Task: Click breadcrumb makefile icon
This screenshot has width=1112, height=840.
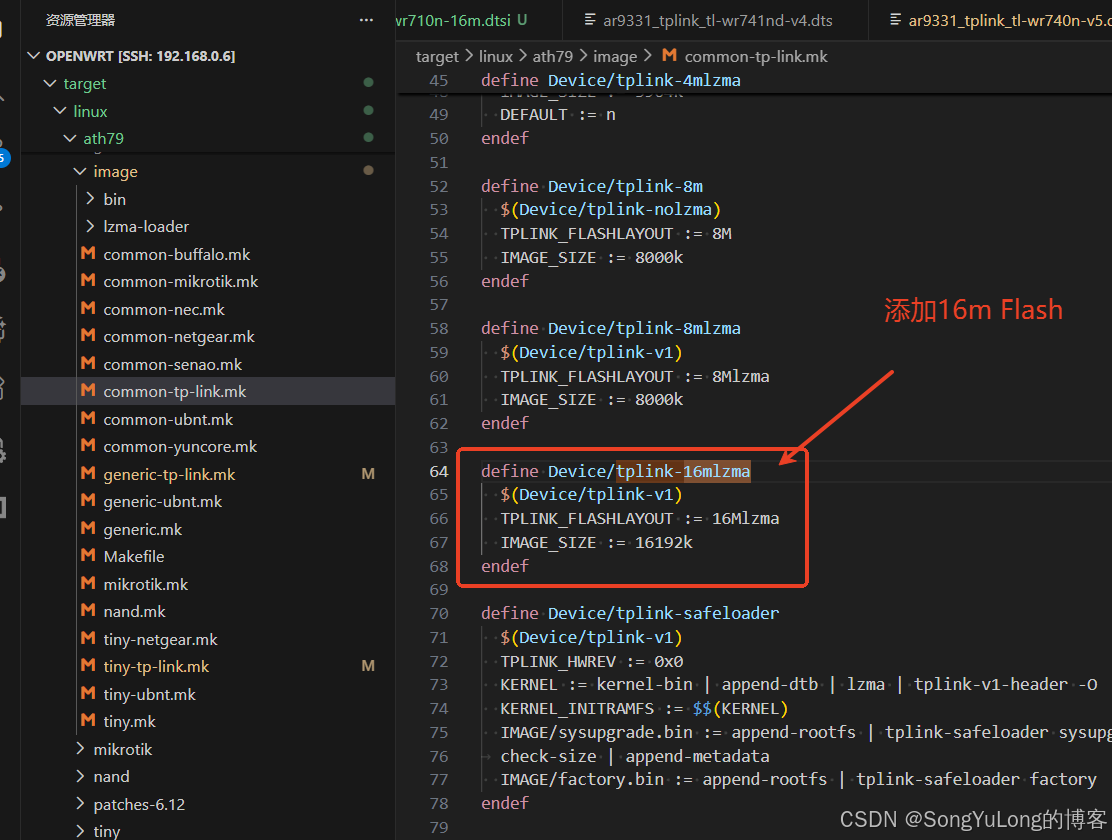Action: tap(669, 55)
